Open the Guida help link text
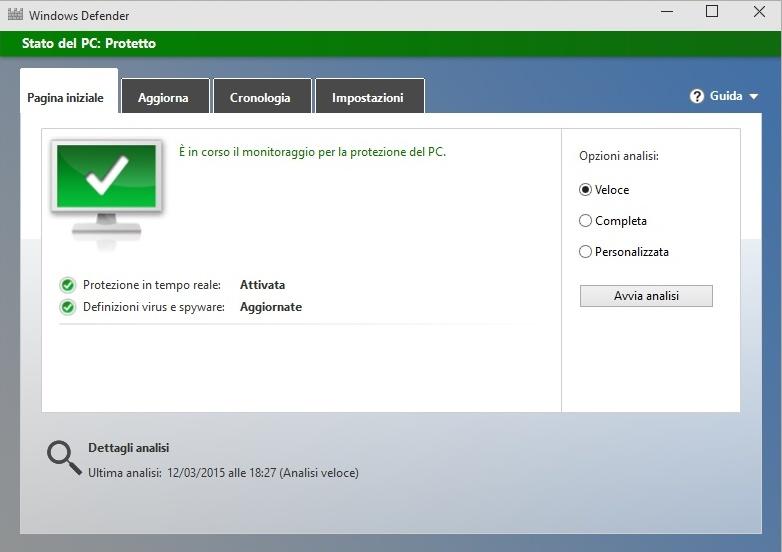 pyautogui.click(x=726, y=96)
